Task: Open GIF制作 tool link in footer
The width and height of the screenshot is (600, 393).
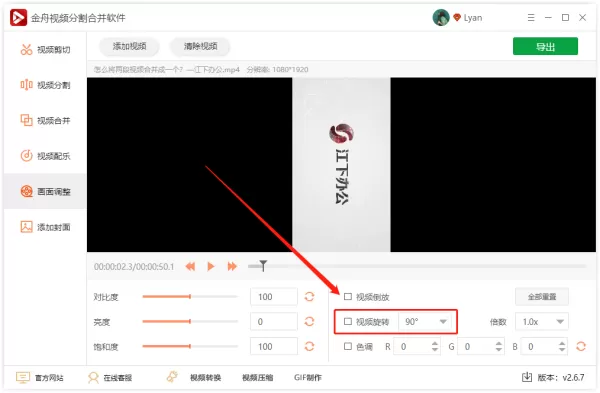Action: 308,378
